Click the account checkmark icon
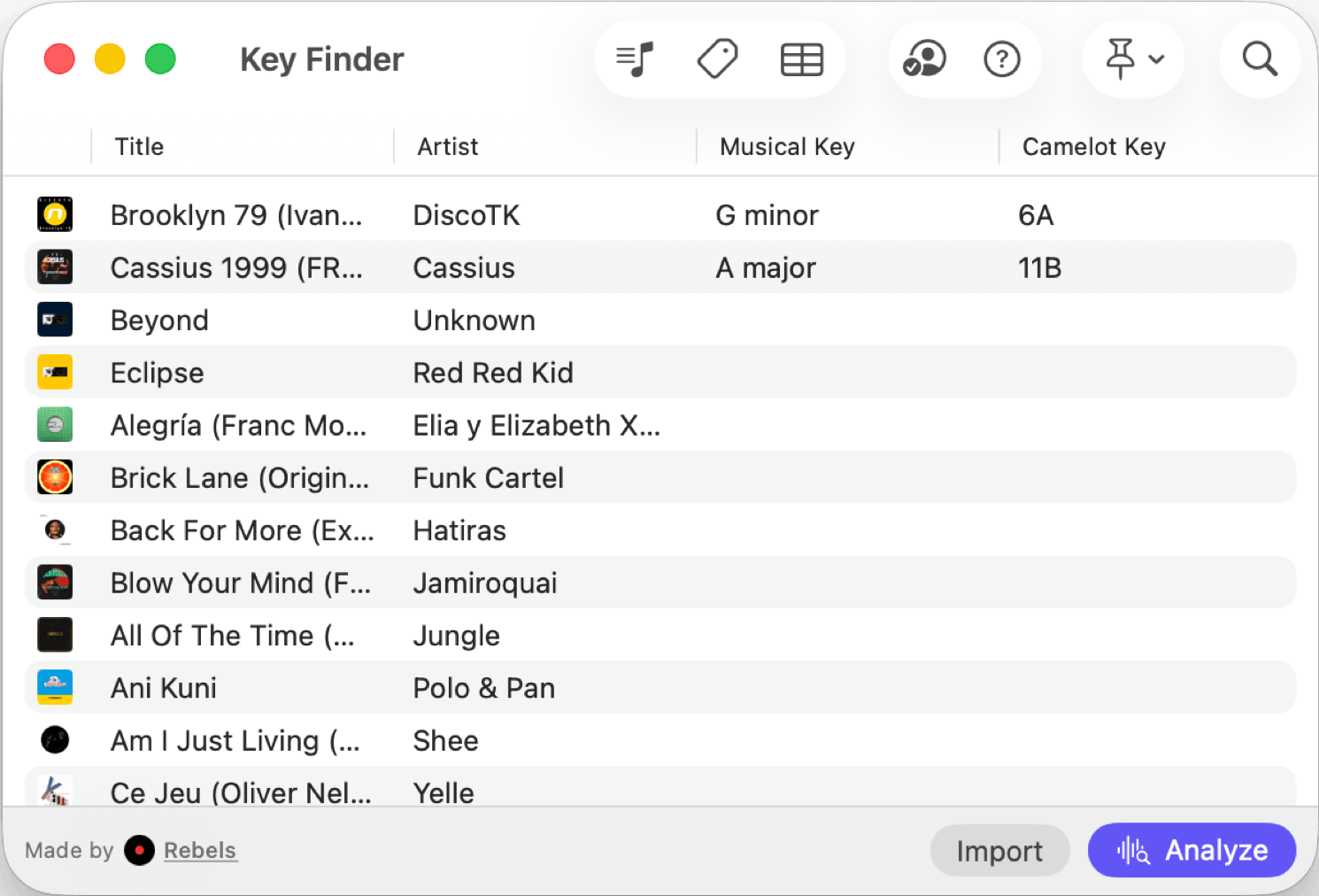Viewport: 1319px width, 896px height. pos(924,59)
